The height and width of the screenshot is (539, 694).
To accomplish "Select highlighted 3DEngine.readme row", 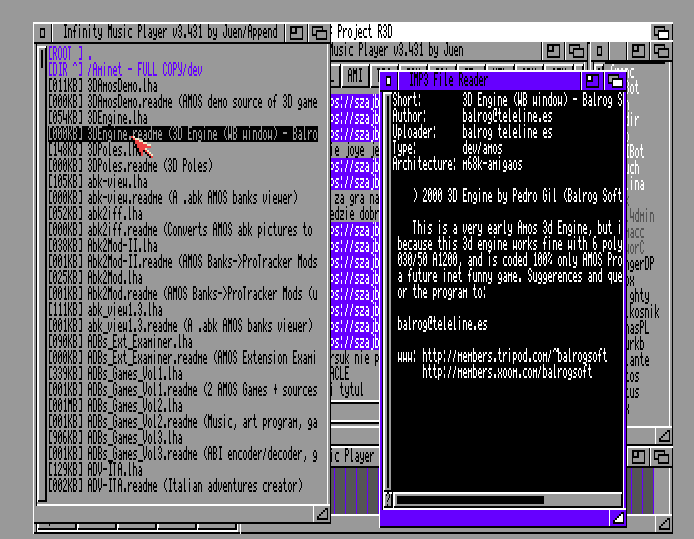I will coord(182,134).
